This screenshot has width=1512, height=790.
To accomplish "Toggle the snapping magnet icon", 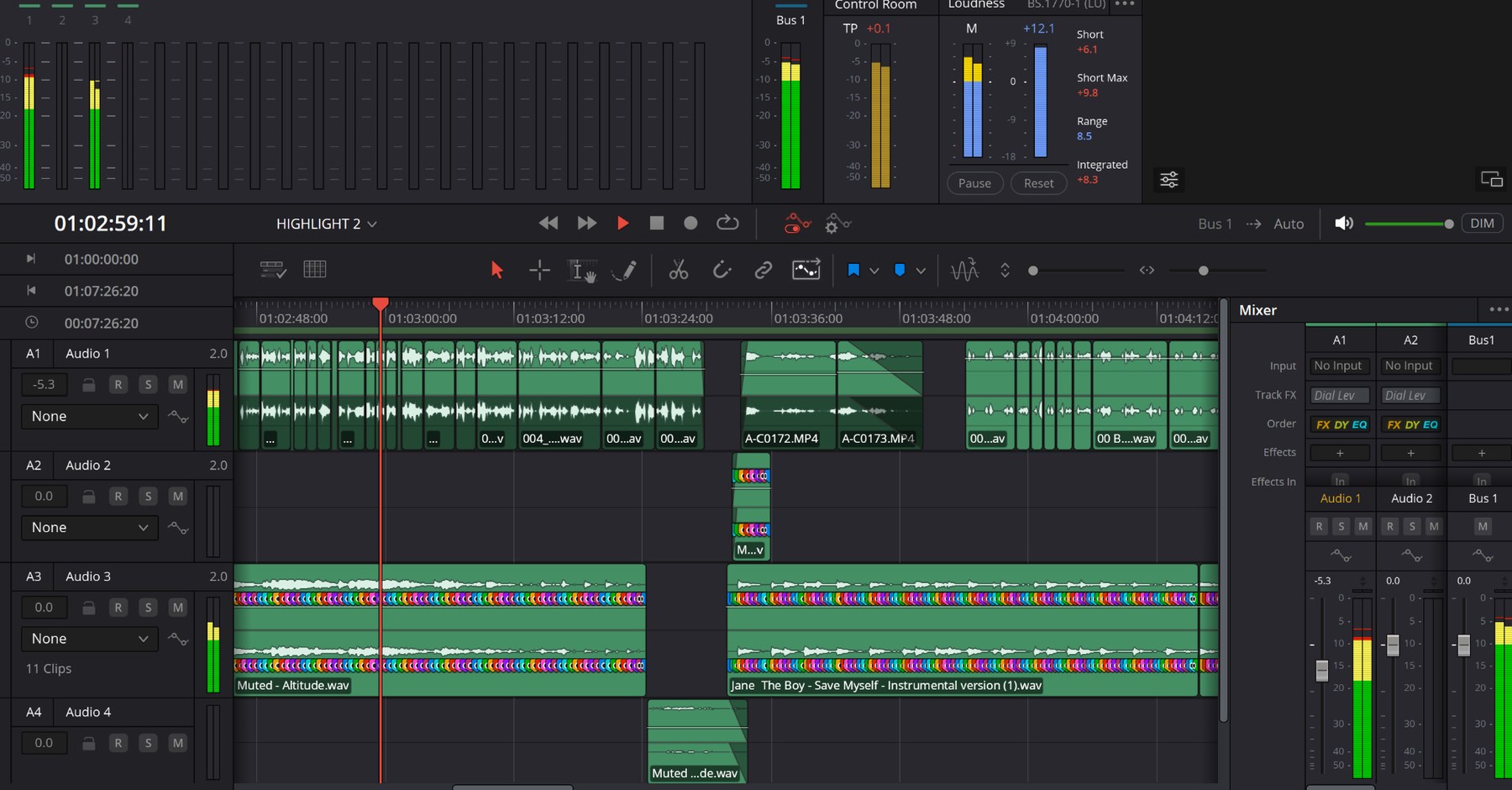I will pos(722,270).
